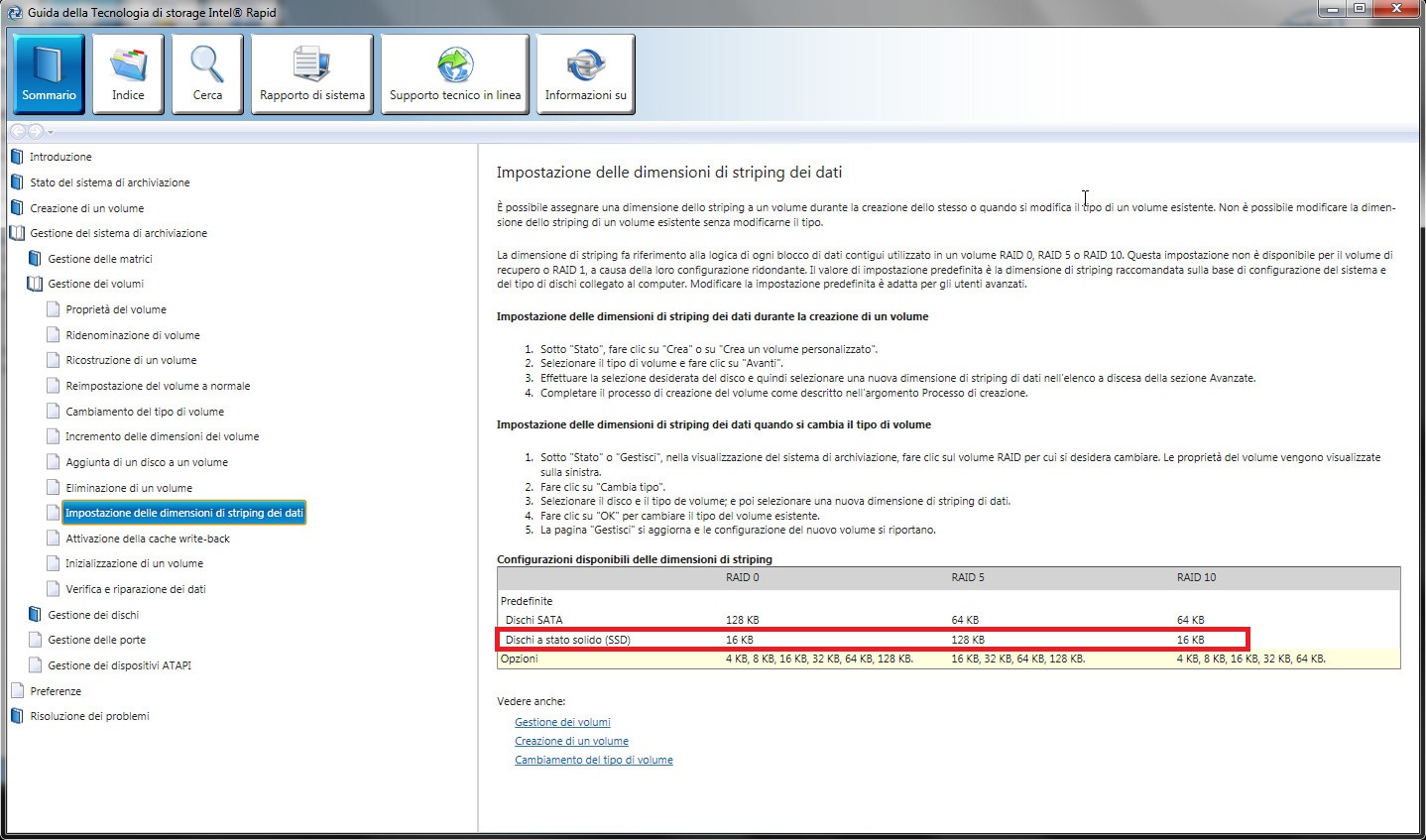Click the book icon beside Stato del sistema
The width and height of the screenshot is (1426, 840).
[x=16, y=182]
